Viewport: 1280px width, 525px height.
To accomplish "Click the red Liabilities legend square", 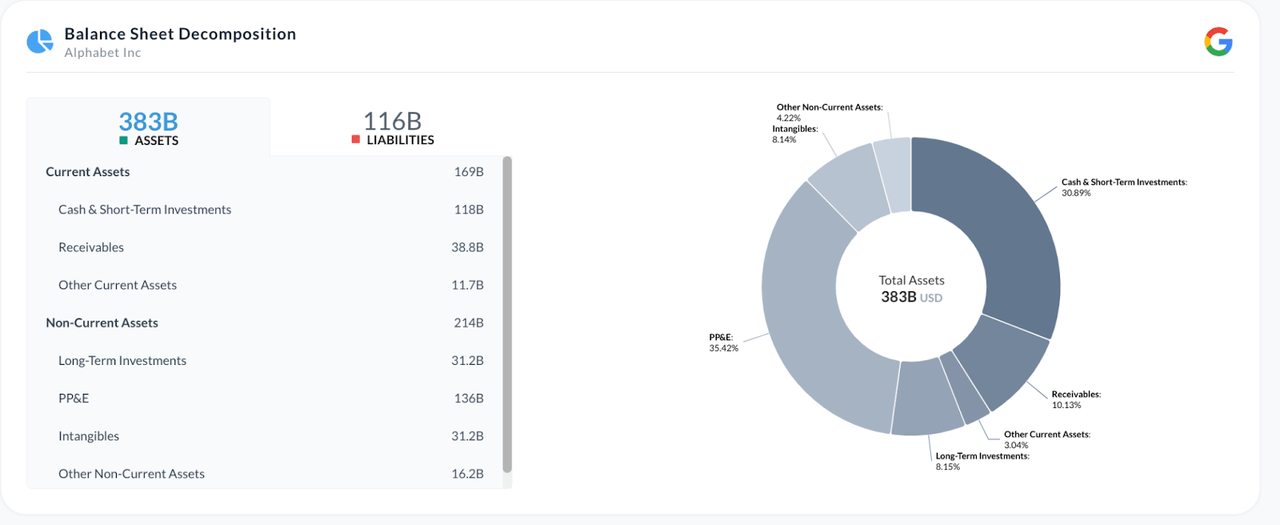I will click(x=355, y=141).
